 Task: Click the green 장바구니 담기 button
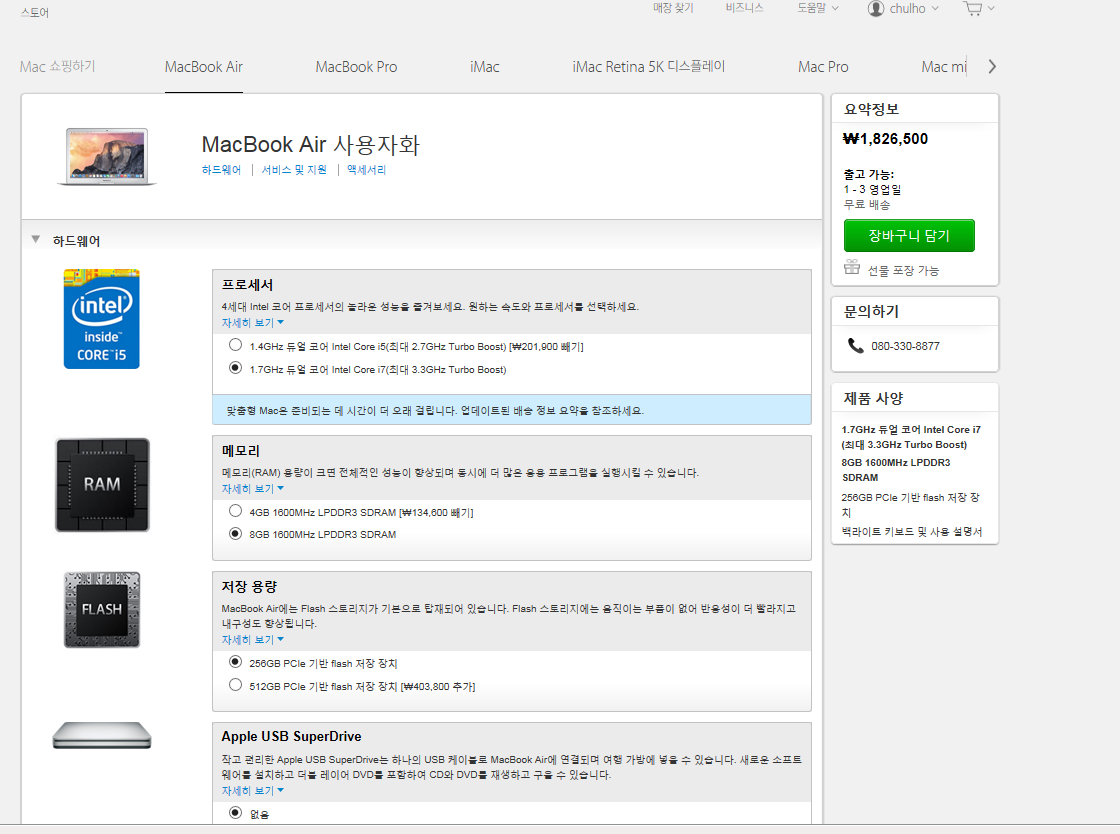tap(908, 236)
